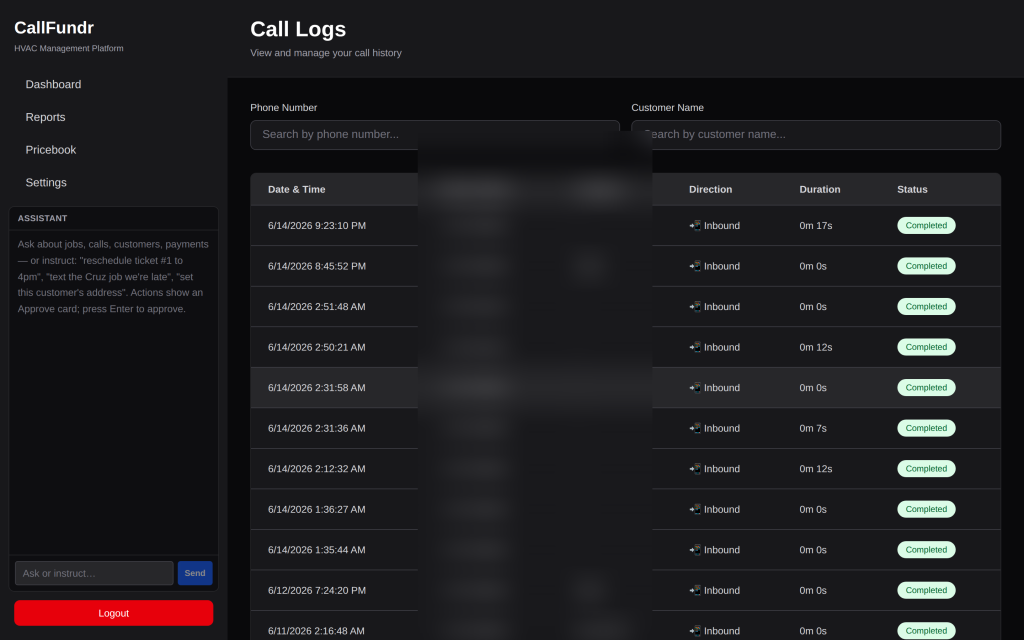Select timestamp 6/14/2026 1:36:27 AM

[x=317, y=509]
